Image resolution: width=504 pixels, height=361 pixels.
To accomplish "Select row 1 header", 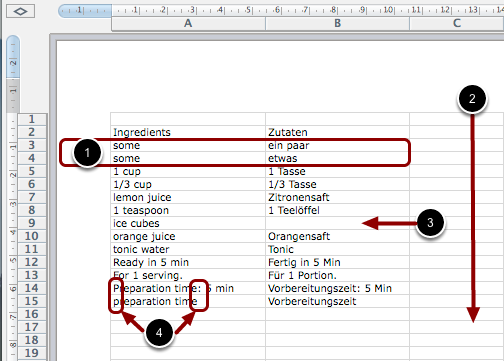I will point(32,119).
